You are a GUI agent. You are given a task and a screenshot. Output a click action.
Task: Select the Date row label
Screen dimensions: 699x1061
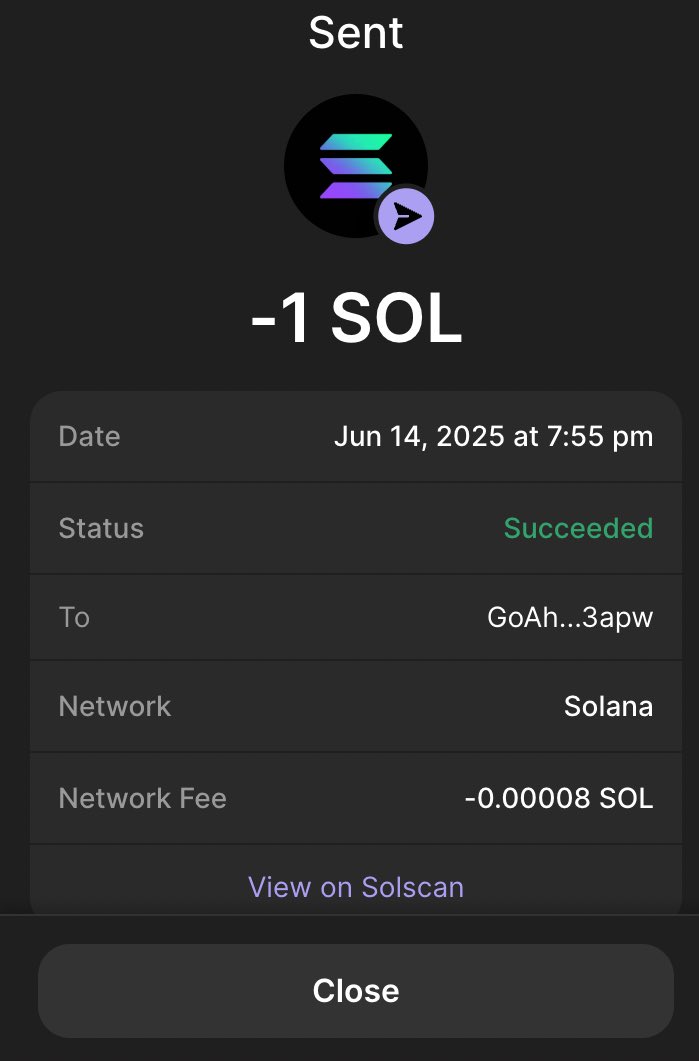[89, 436]
